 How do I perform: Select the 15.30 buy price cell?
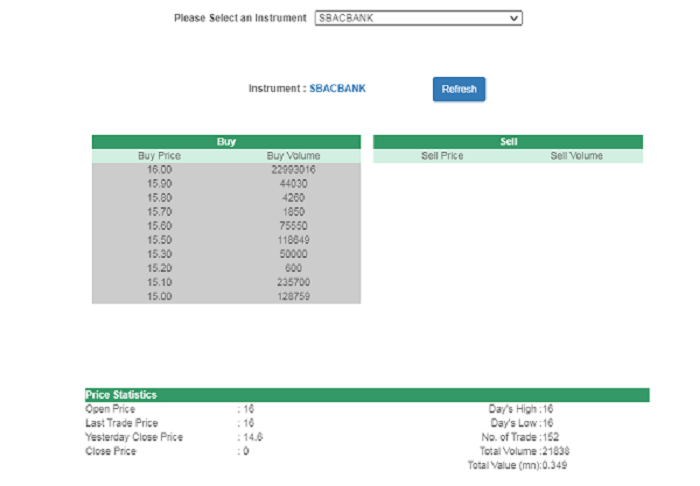[160, 255]
